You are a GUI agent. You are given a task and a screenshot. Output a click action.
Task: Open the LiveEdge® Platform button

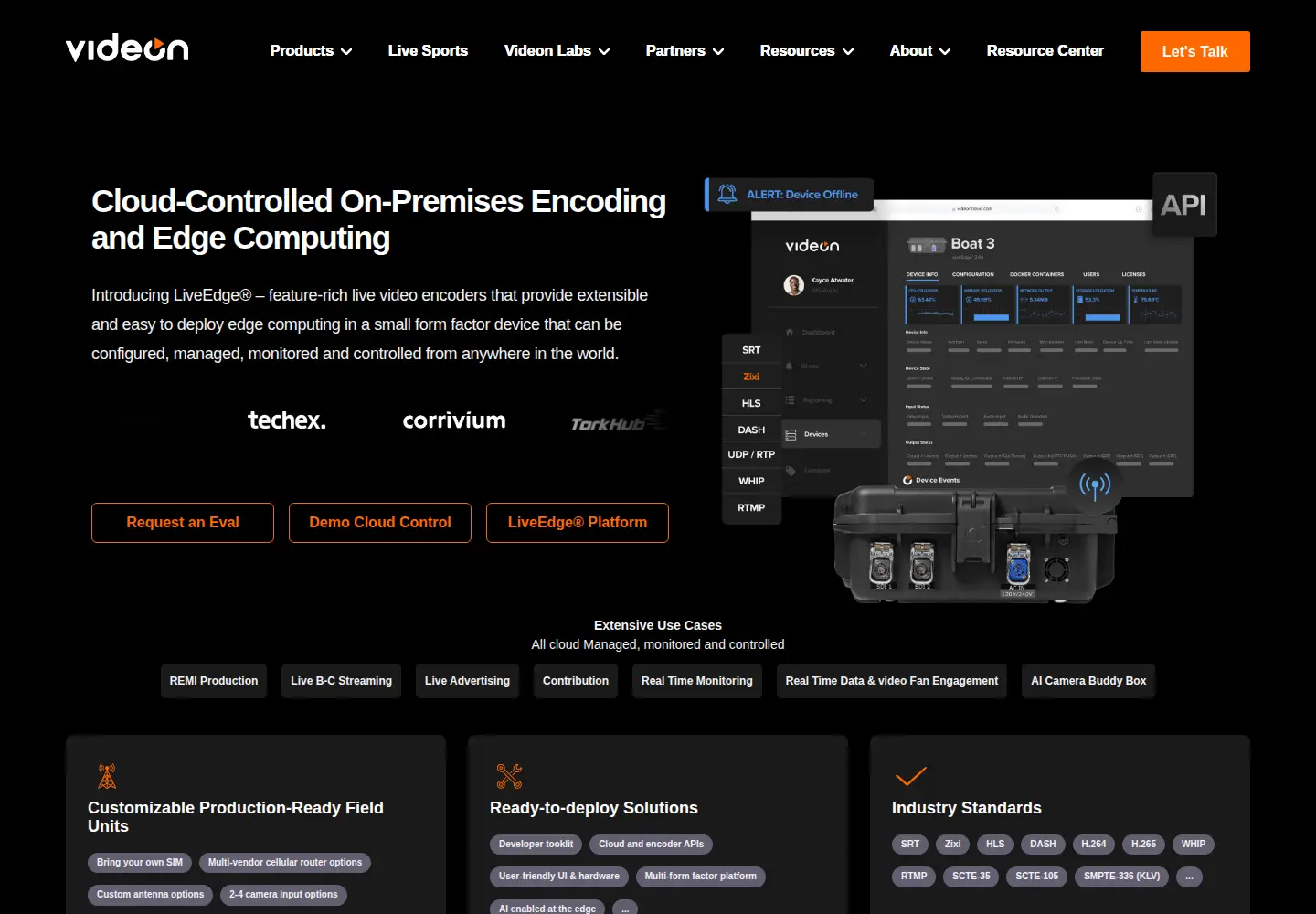(578, 523)
